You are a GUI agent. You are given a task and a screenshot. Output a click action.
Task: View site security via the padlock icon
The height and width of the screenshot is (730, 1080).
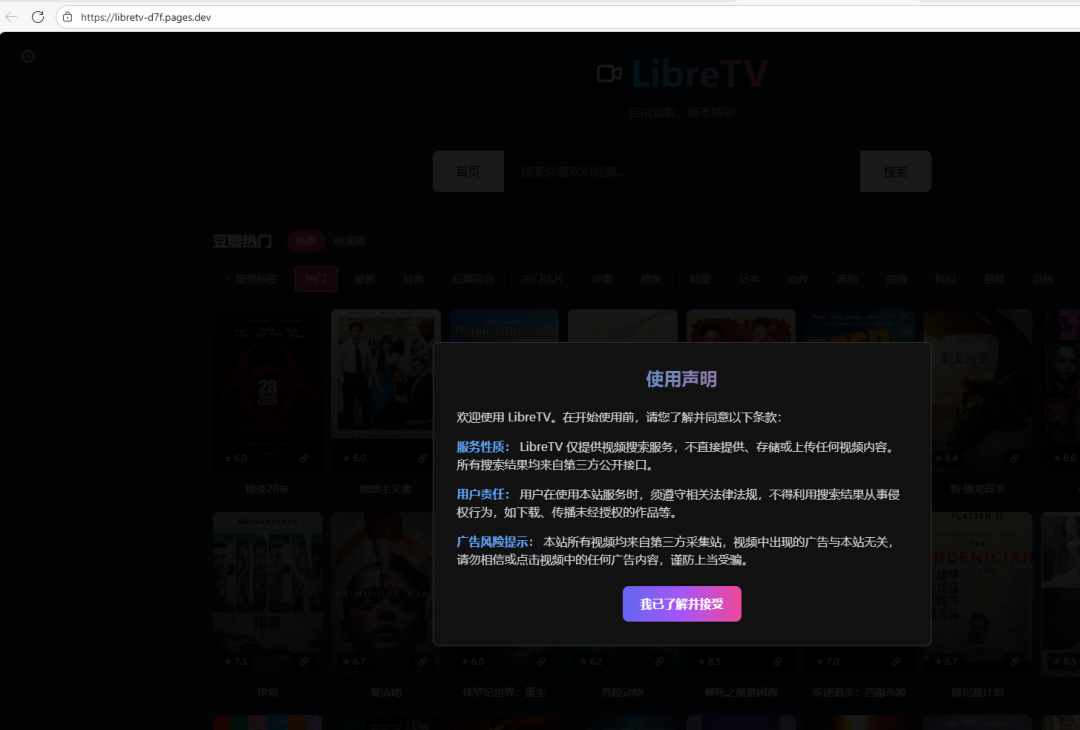click(66, 16)
